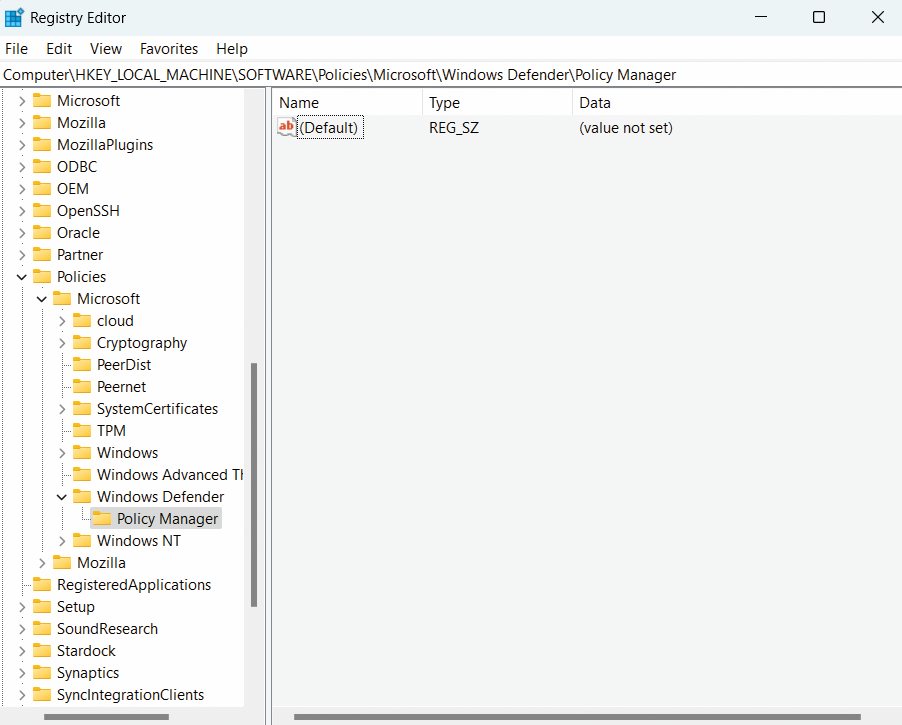Select the cloud folder icon
This screenshot has height=725, width=902.
click(82, 320)
